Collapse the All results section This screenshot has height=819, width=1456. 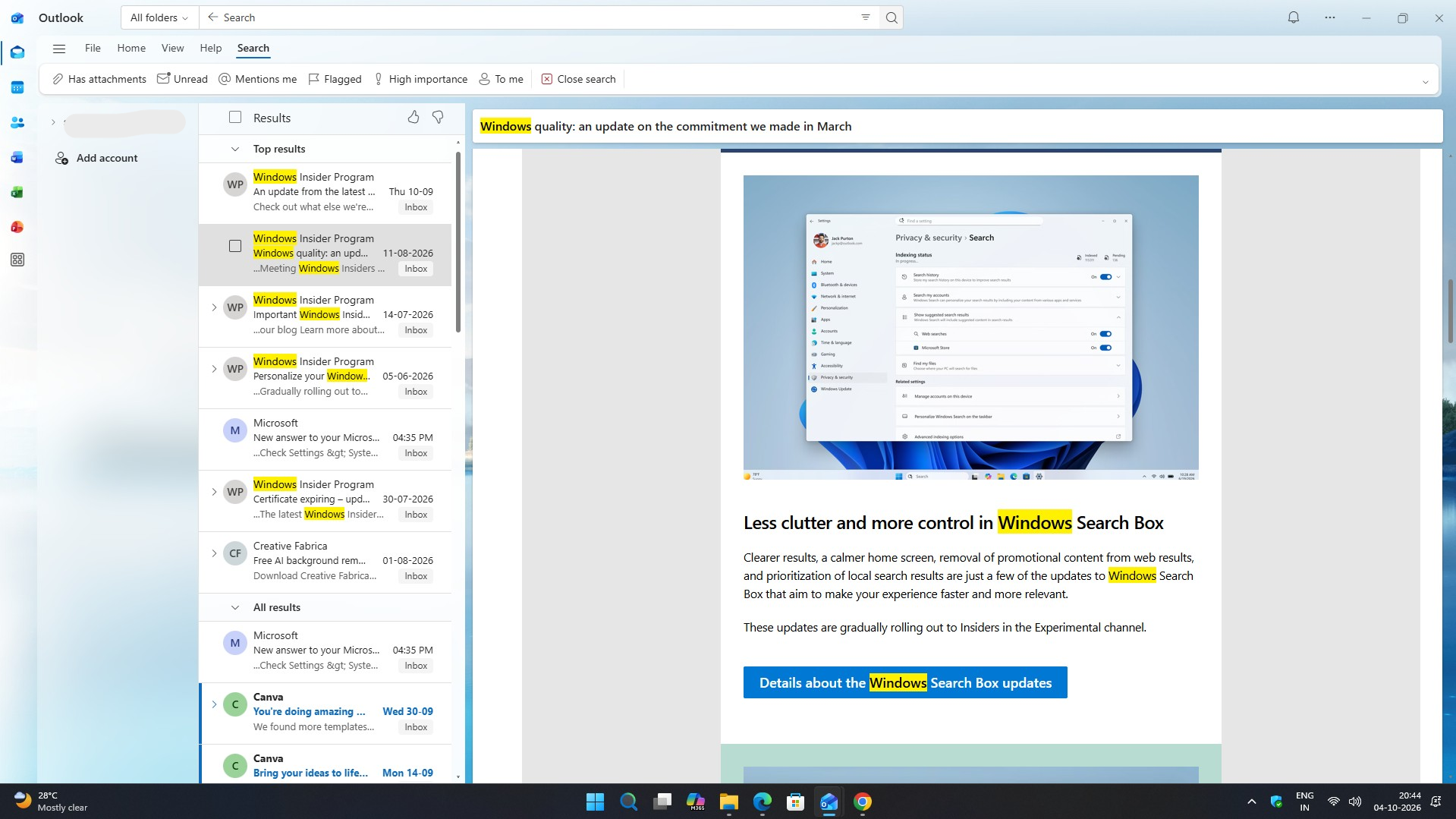(235, 607)
